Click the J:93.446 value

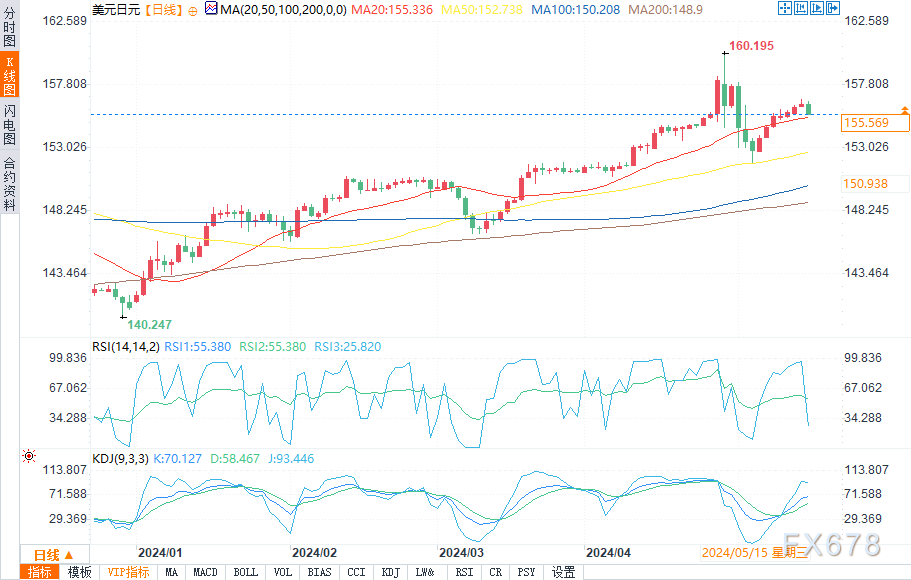(x=291, y=459)
